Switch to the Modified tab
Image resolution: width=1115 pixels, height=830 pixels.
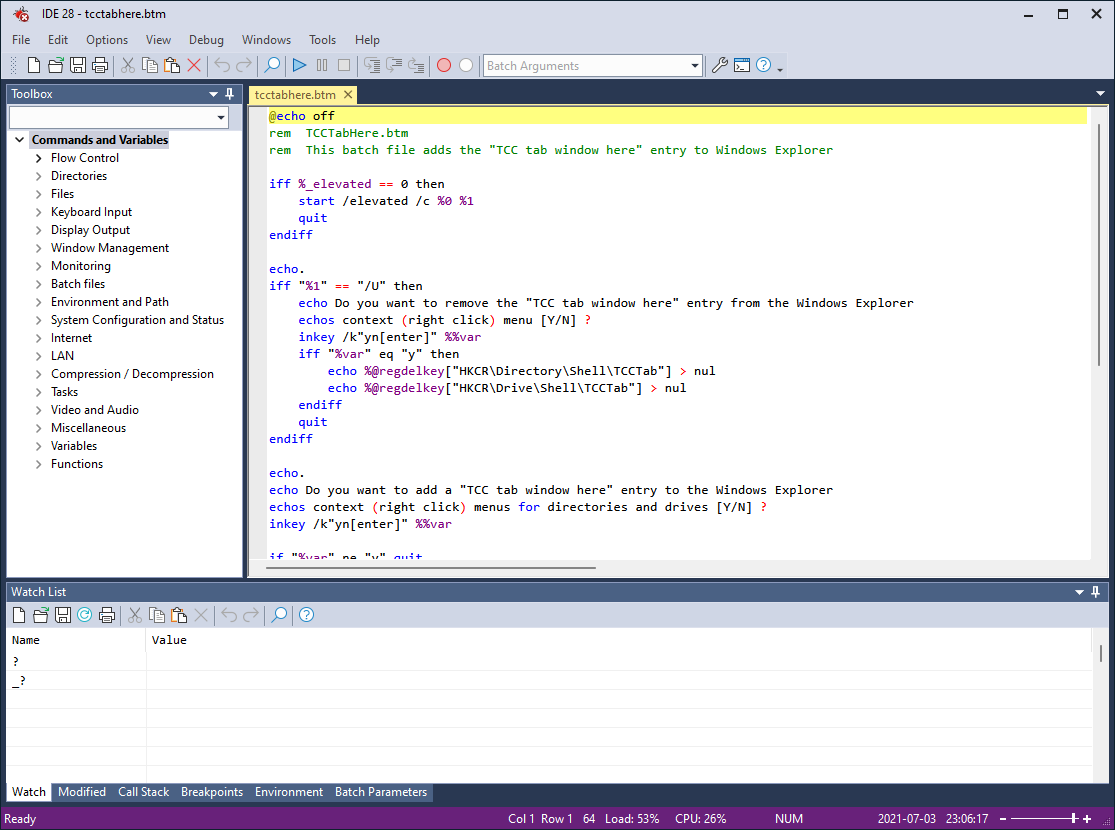[82, 792]
